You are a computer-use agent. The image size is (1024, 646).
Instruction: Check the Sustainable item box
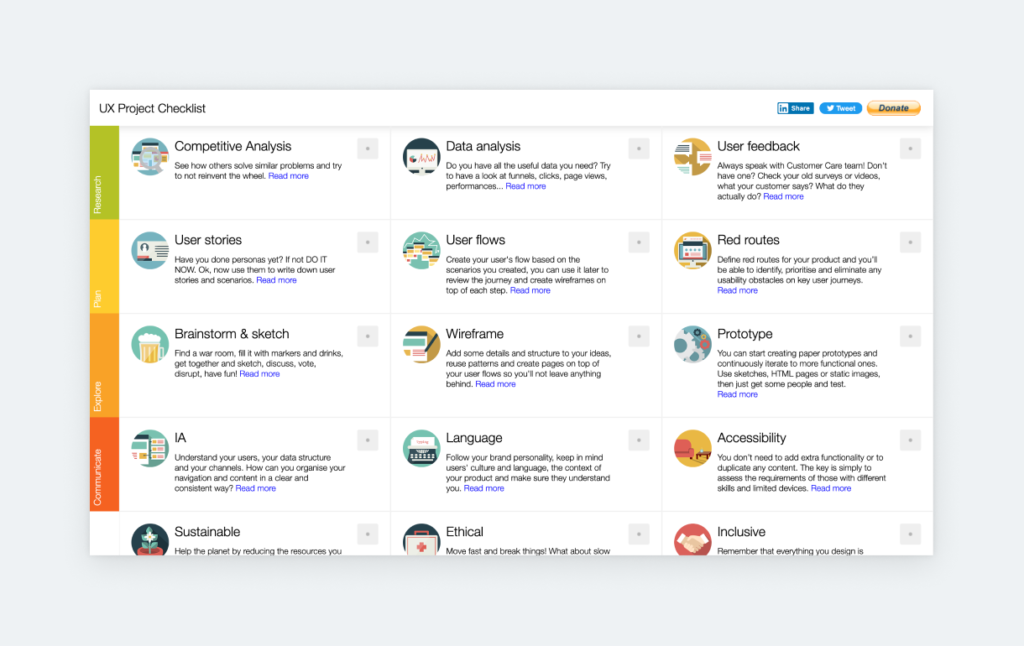coord(368,534)
